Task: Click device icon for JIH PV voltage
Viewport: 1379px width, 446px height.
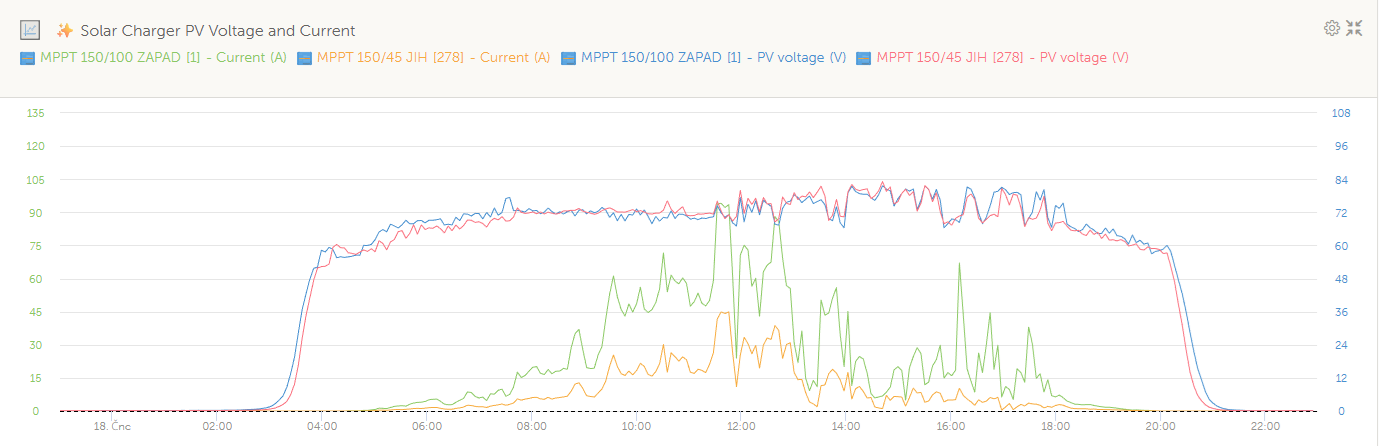Action: point(864,58)
